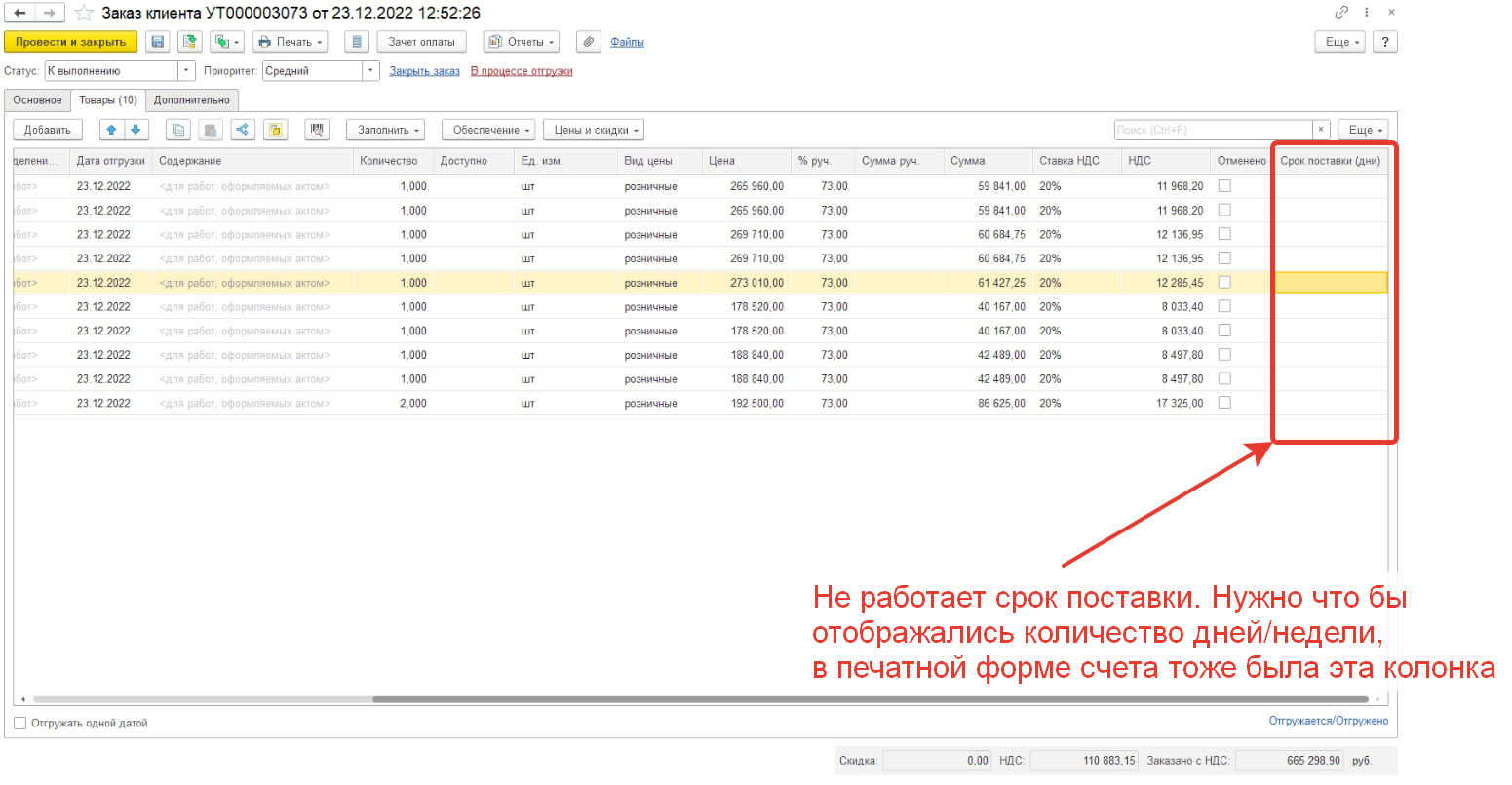Move row up with blue arrow

[111, 130]
